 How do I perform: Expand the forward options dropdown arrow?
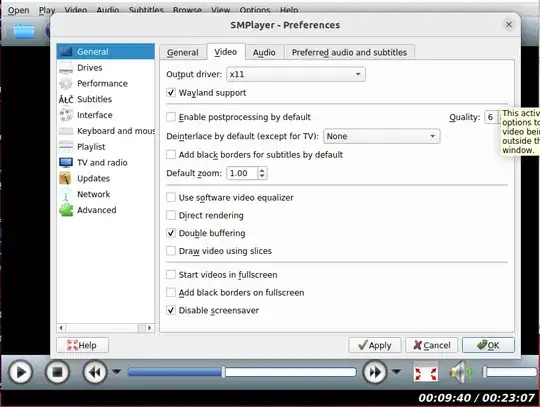click(x=396, y=372)
